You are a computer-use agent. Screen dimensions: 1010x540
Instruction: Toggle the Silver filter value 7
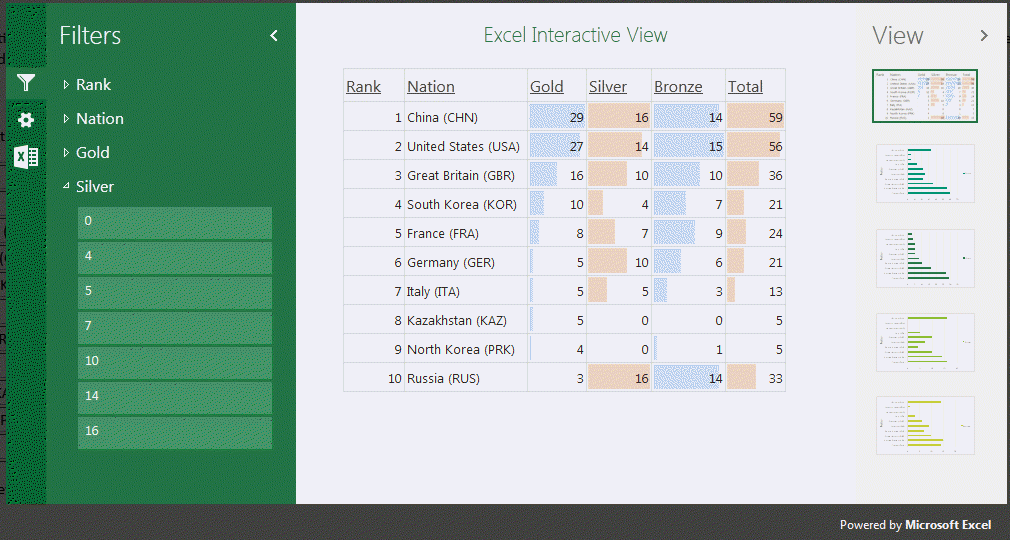tap(175, 328)
